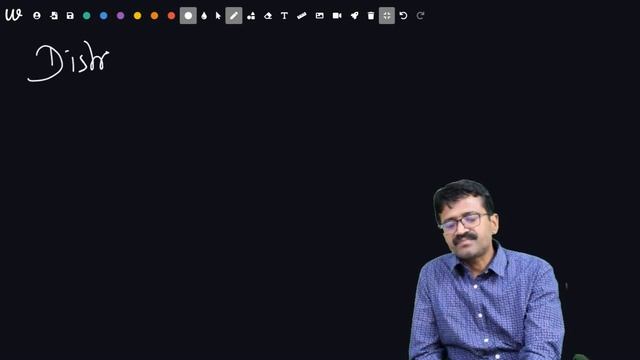Select the pointer cursor tool
This screenshot has width=640, height=360.
tap(218, 16)
